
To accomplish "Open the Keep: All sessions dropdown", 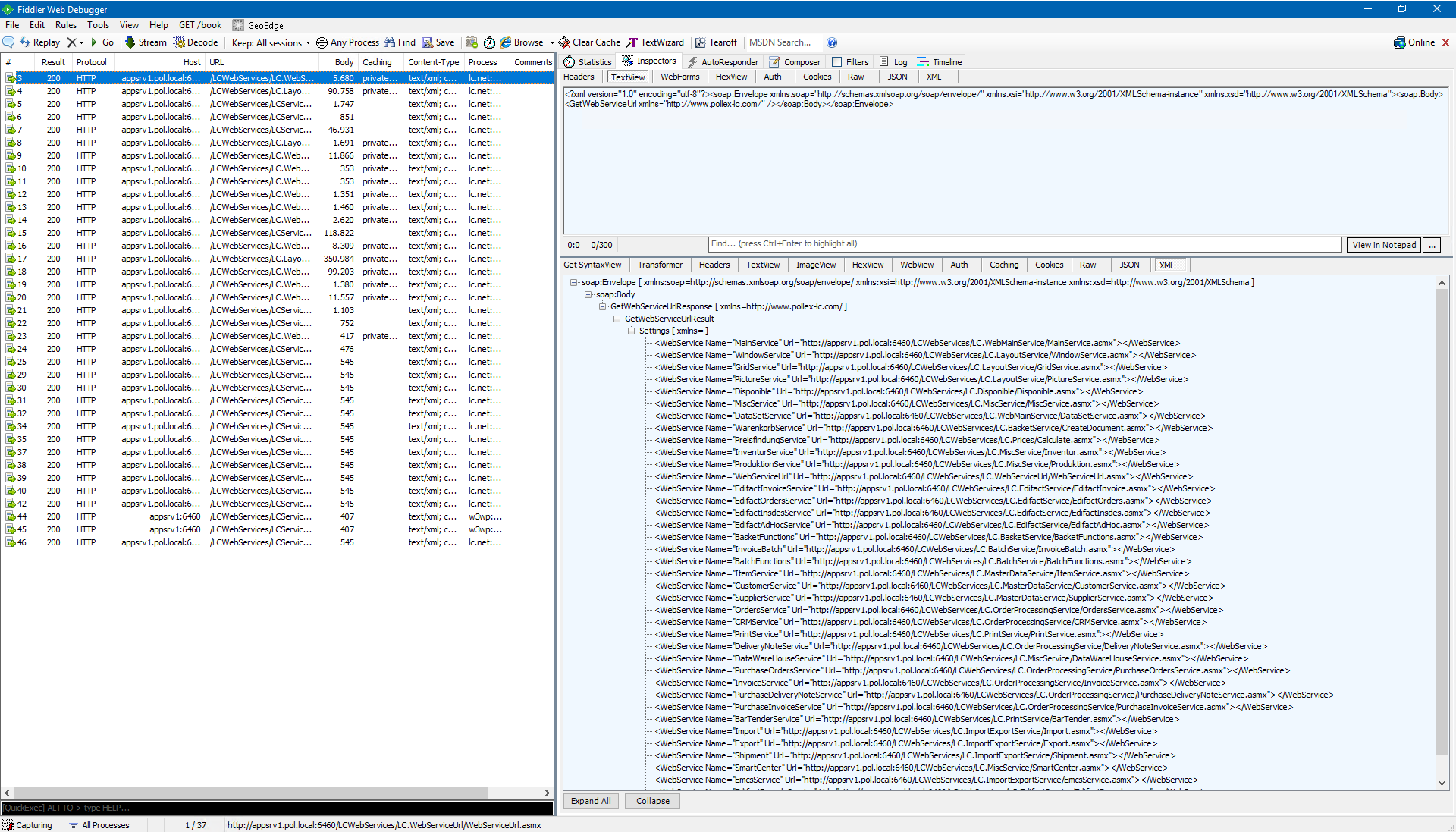I will click(x=271, y=43).
